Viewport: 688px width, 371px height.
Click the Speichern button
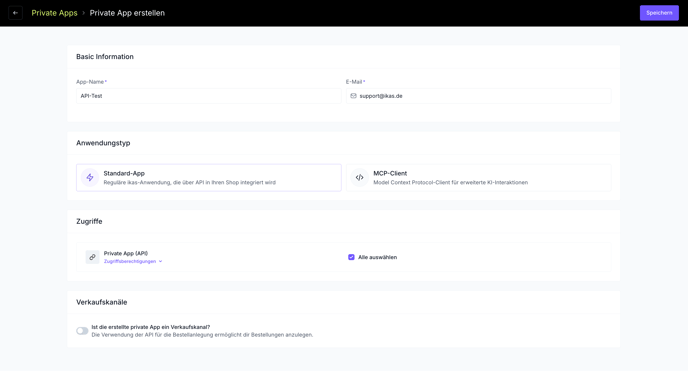tap(659, 13)
